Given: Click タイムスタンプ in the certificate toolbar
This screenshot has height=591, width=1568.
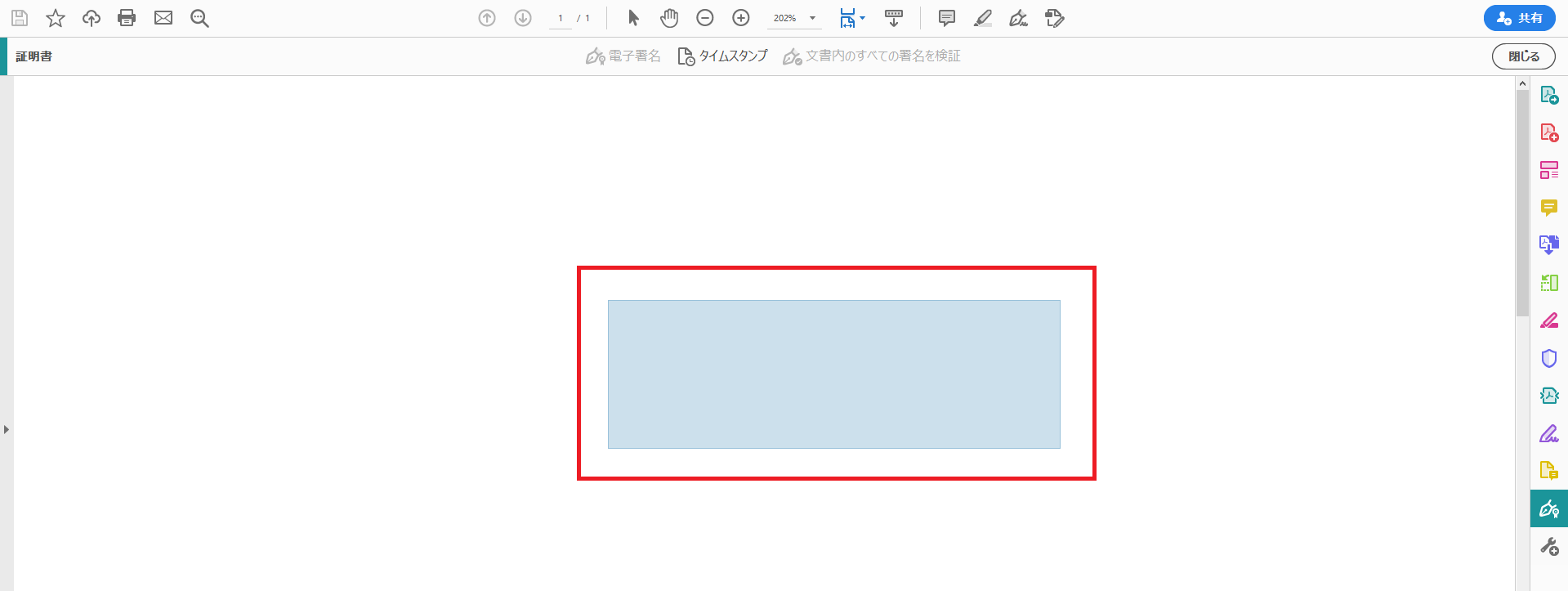Looking at the screenshot, I should [x=723, y=56].
